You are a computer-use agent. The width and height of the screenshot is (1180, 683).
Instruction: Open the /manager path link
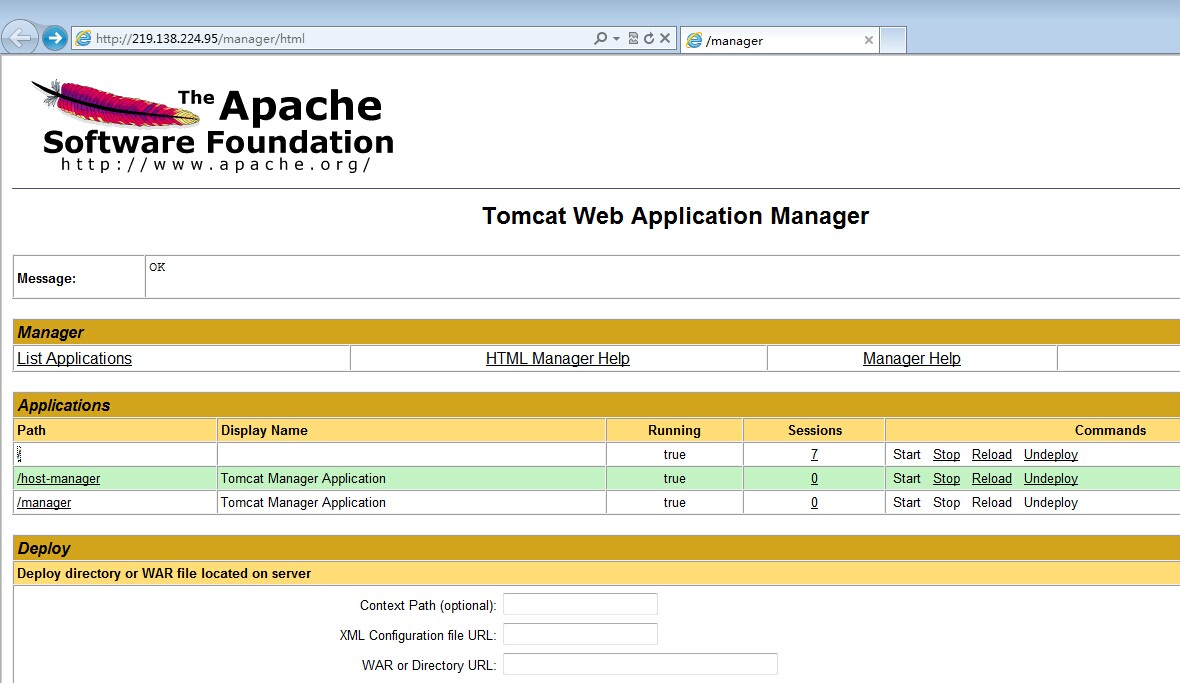pos(44,502)
